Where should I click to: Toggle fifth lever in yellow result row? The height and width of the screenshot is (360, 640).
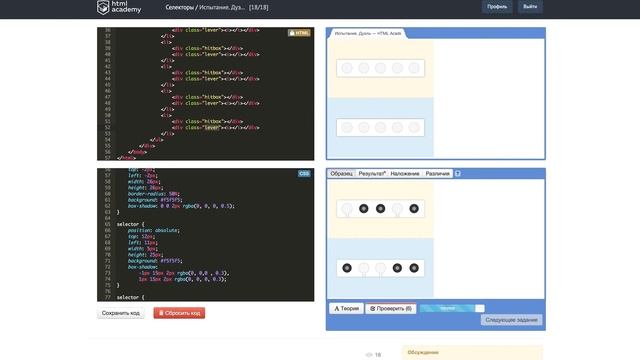coord(414,68)
